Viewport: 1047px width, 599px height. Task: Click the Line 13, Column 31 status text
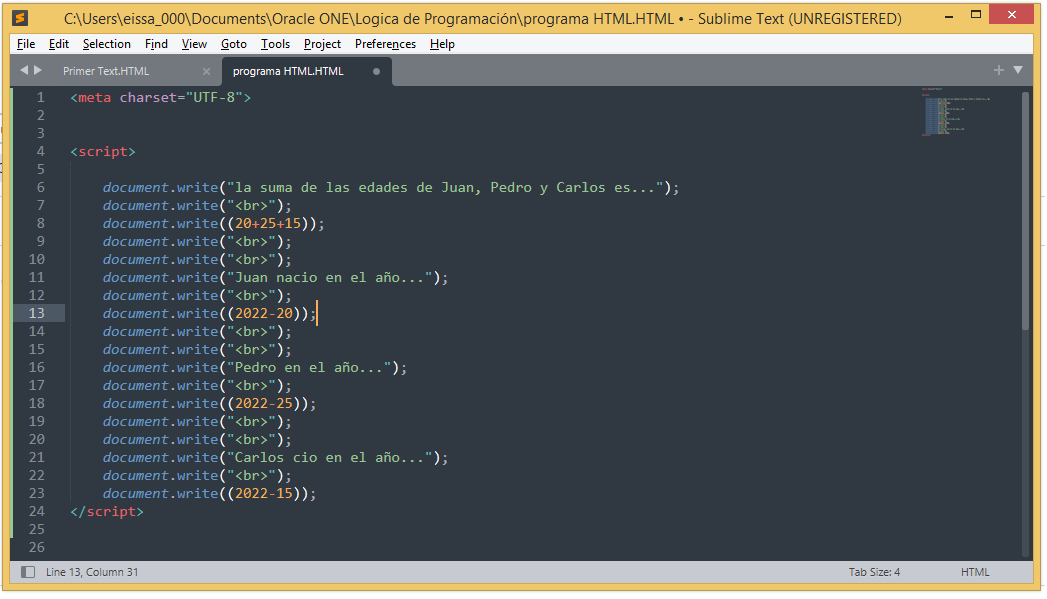[x=92, y=572]
